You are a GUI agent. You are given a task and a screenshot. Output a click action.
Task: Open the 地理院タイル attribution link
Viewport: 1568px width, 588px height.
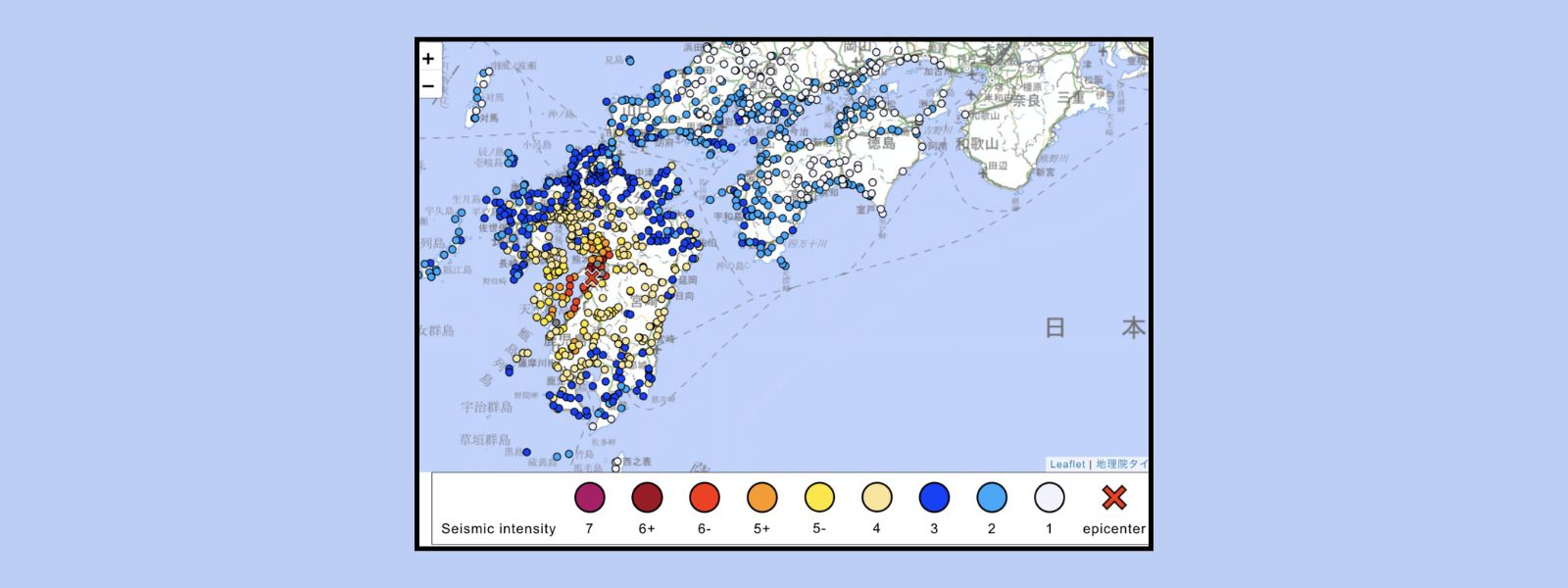[1121, 465]
